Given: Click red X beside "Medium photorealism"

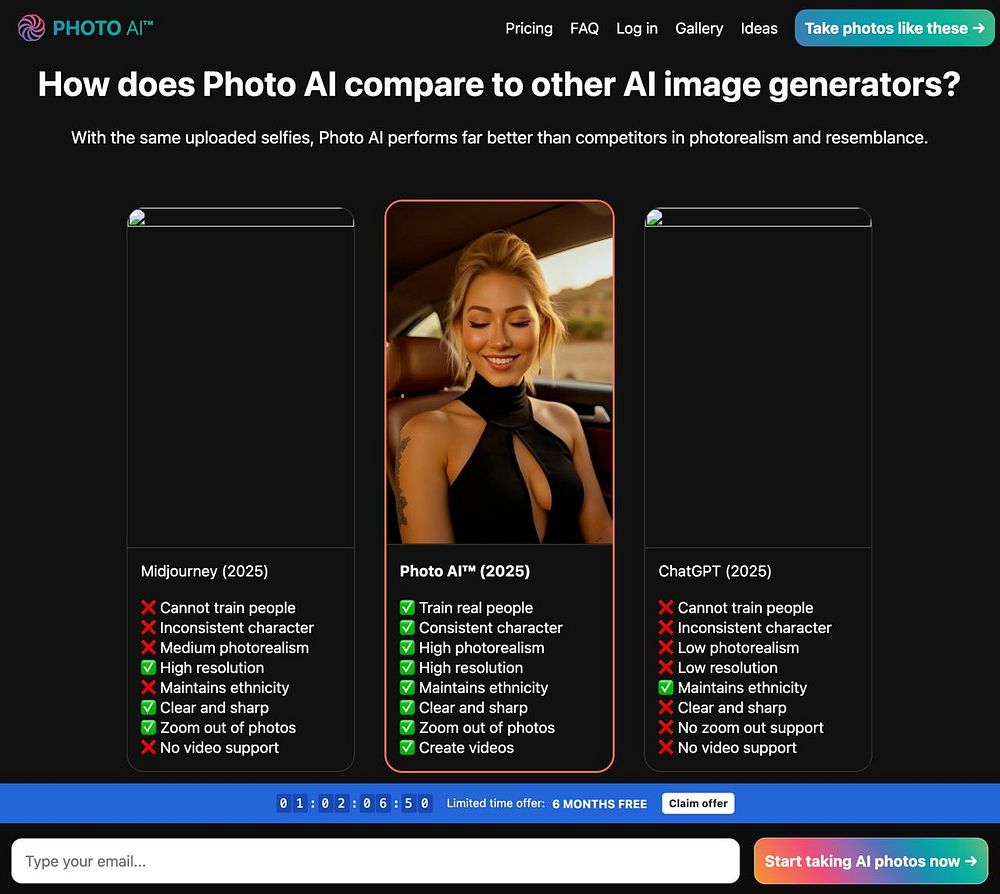Looking at the screenshot, I should point(148,647).
